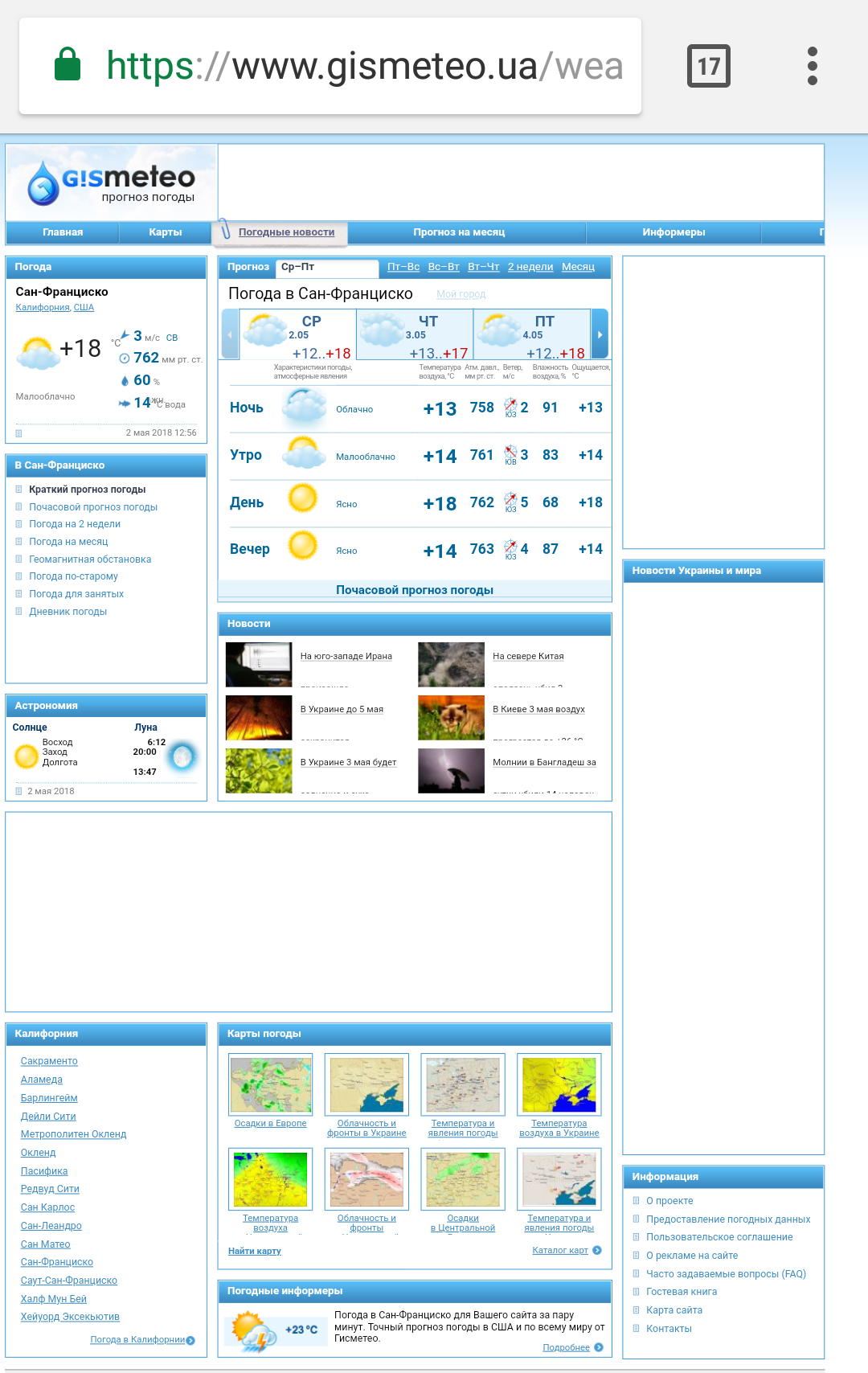Open the Сан Матео city link
868x1373 pixels.
click(45, 1244)
